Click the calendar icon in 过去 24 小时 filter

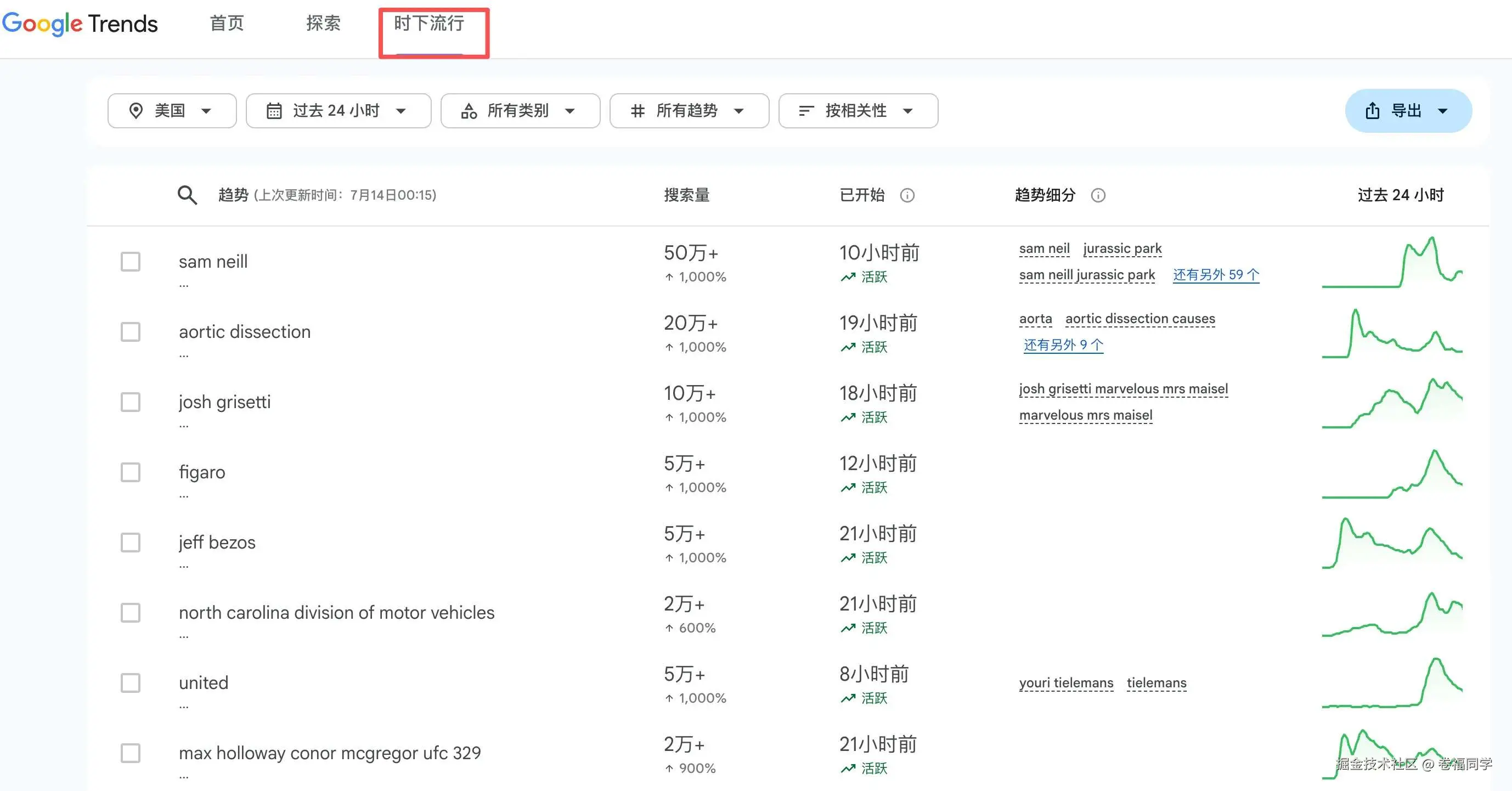point(274,111)
